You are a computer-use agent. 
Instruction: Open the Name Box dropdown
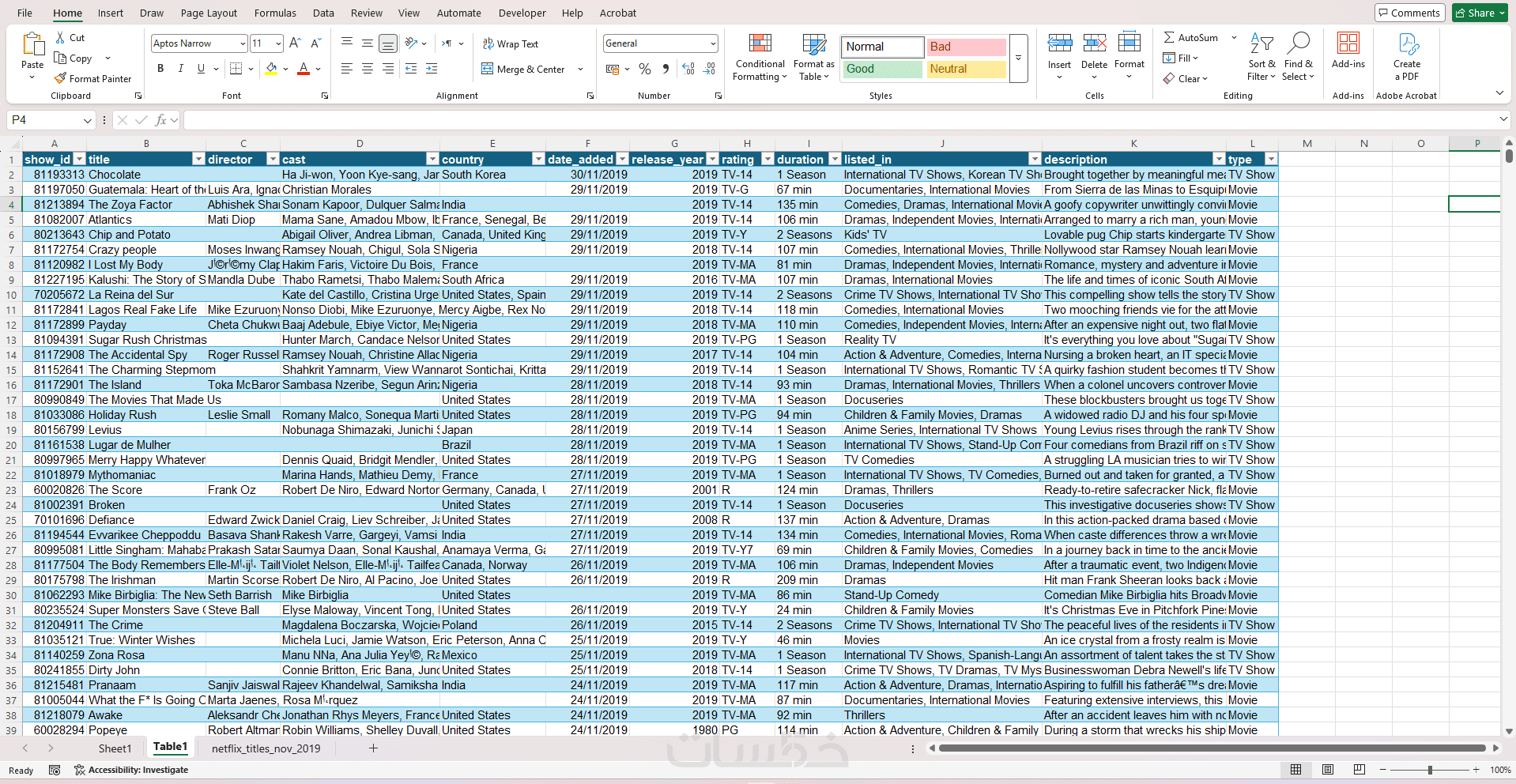[x=88, y=120]
